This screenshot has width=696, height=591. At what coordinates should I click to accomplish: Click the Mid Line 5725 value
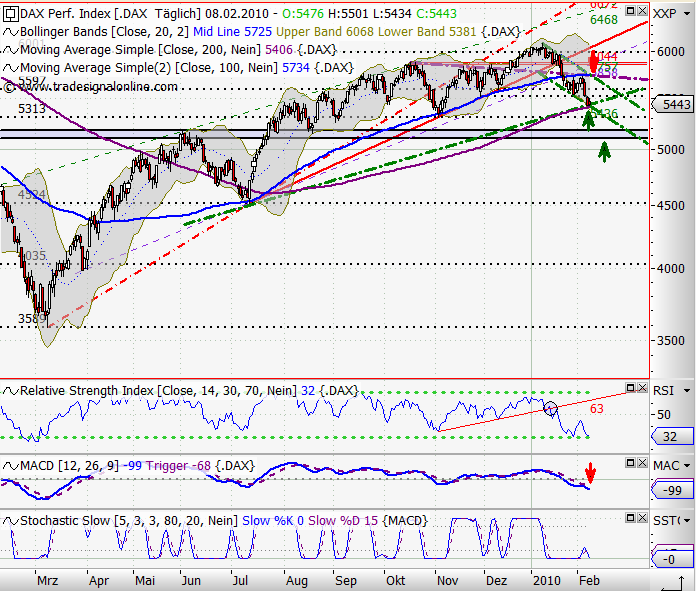232,32
